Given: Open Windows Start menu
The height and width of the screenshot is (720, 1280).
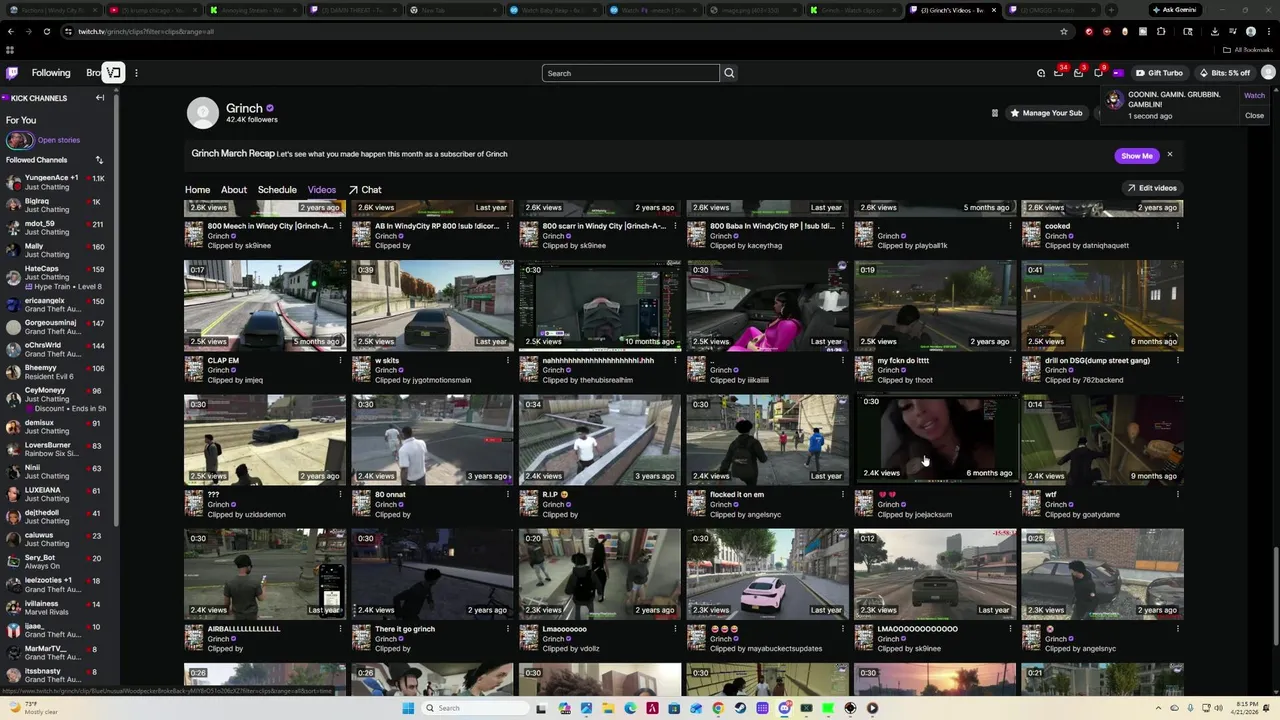Looking at the screenshot, I should point(408,708).
